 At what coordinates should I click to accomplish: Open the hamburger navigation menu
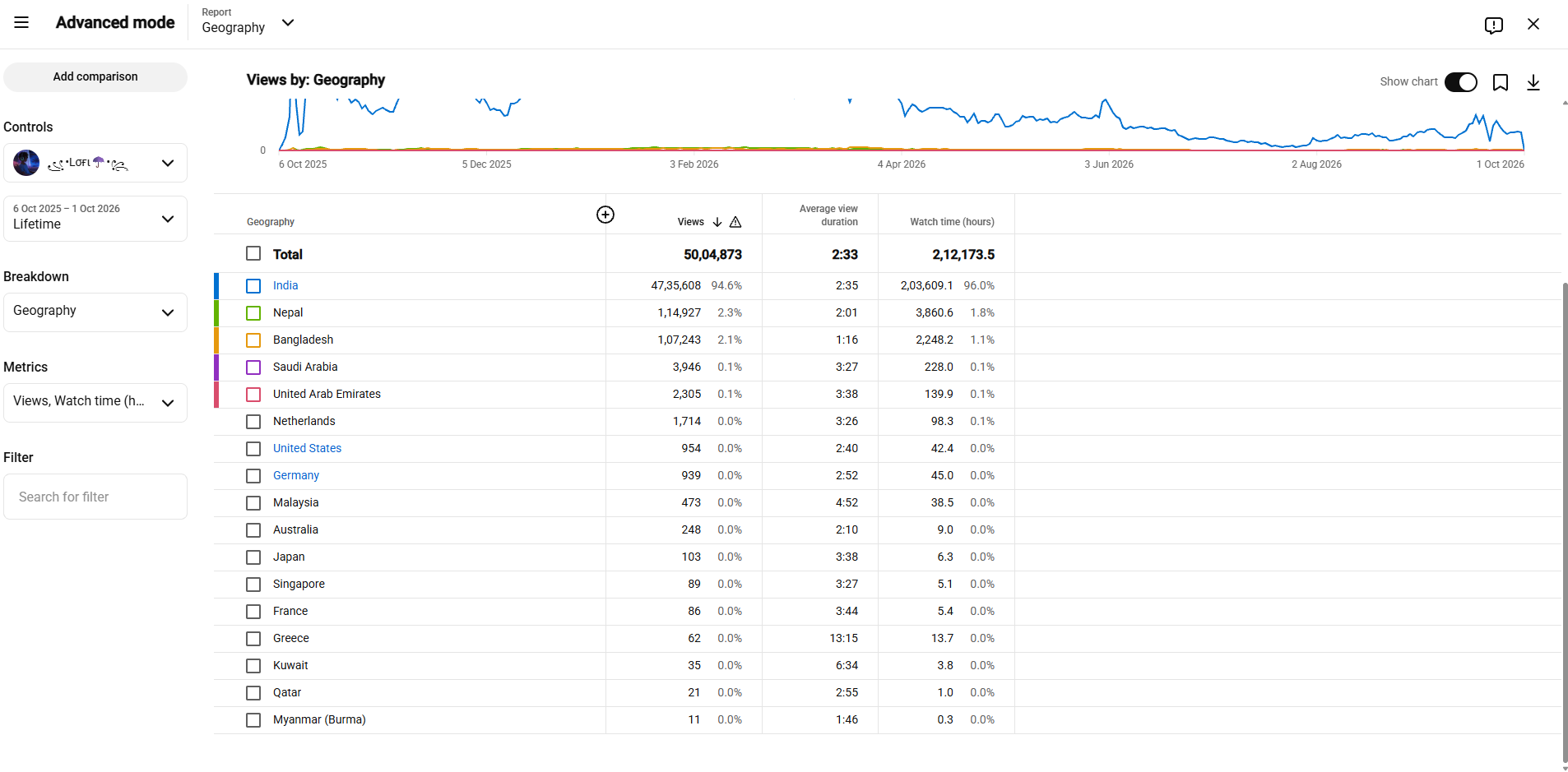pos(21,23)
